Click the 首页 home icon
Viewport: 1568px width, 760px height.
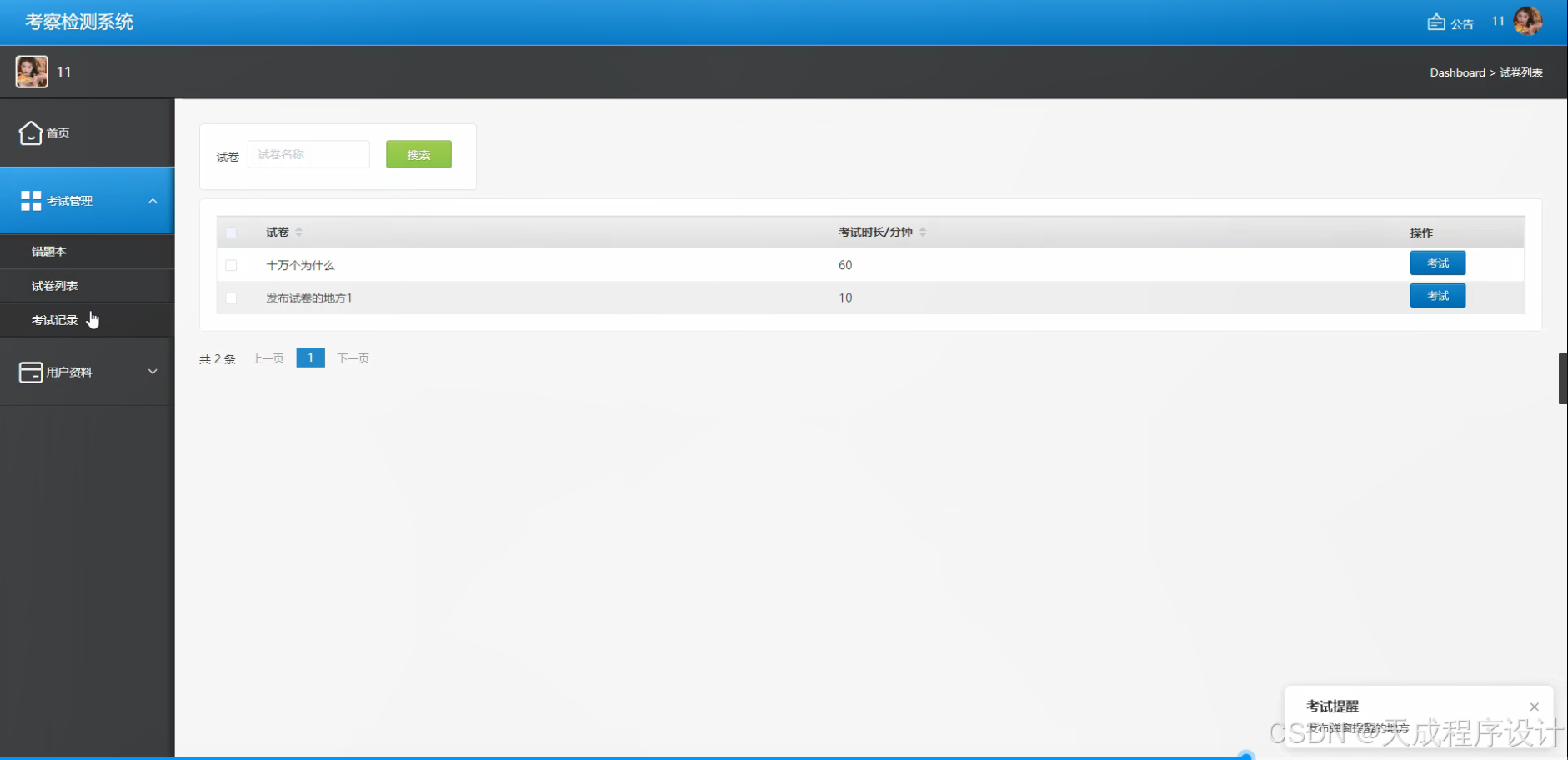coord(31,132)
